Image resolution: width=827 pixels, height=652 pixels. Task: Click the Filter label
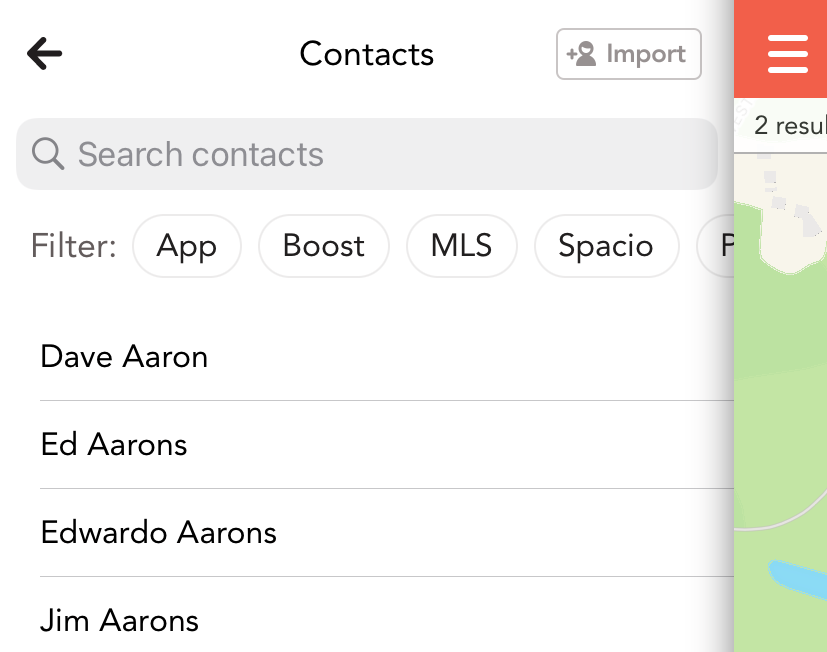[x=72, y=246]
